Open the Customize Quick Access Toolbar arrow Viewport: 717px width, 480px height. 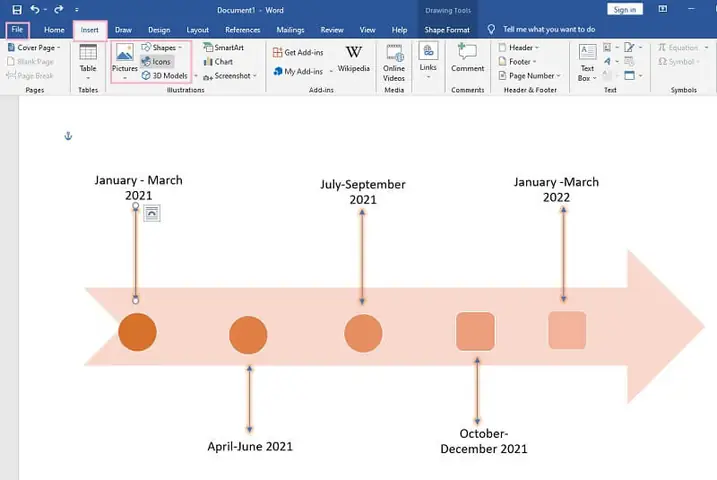(76, 10)
